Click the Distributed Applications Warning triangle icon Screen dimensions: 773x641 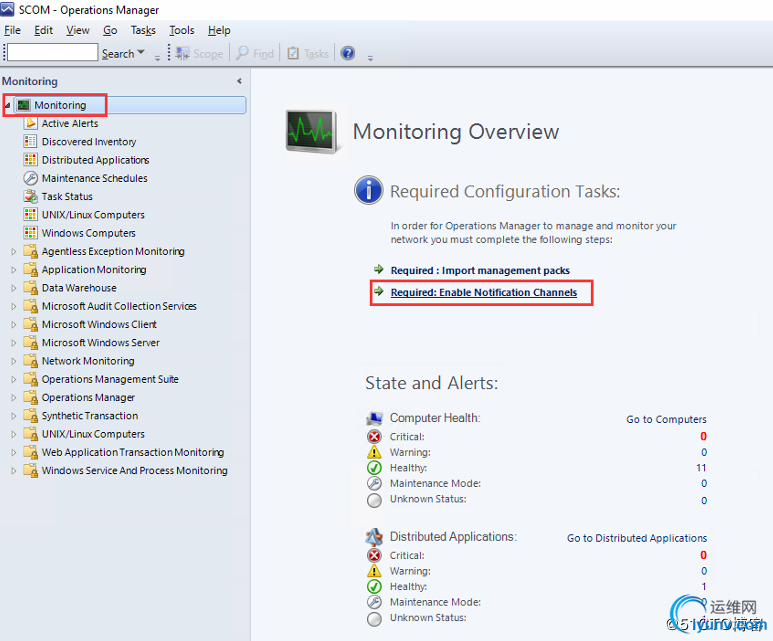click(374, 570)
